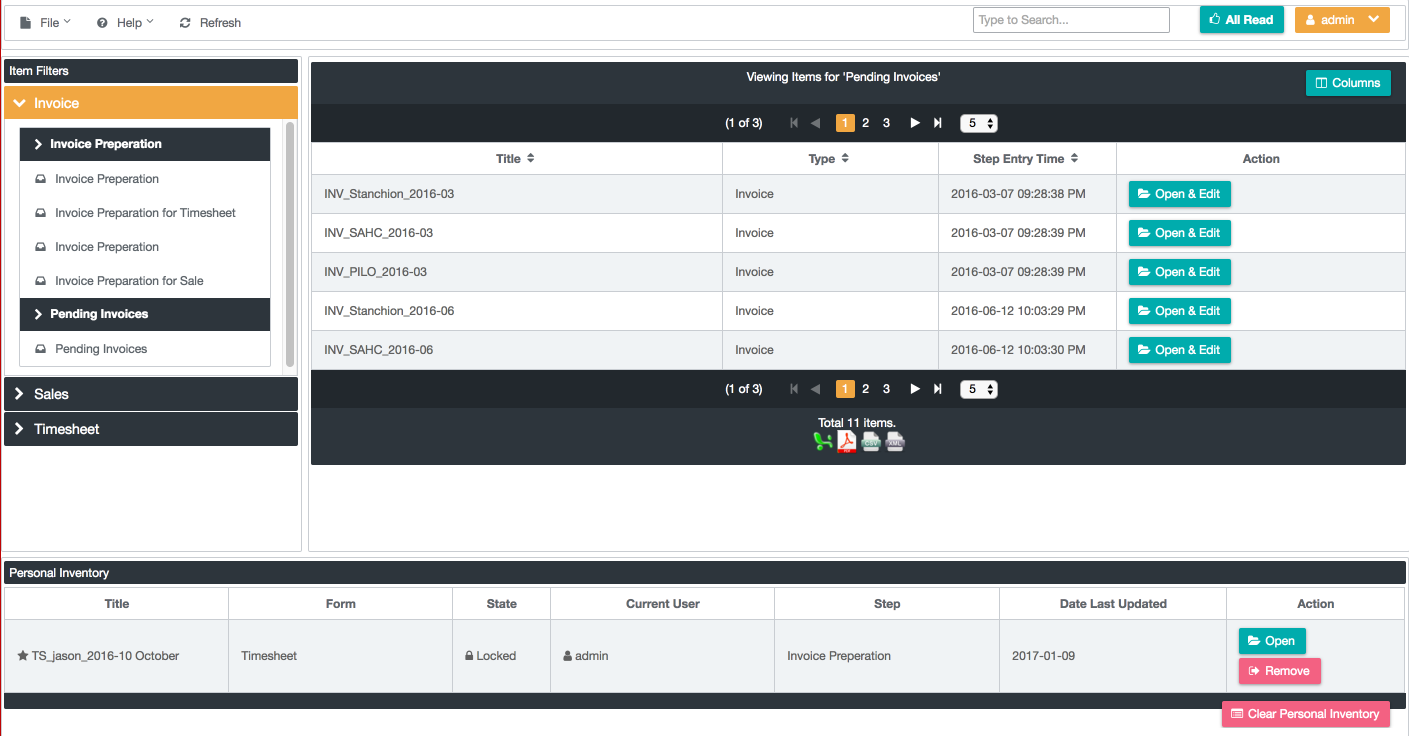Go to page 2 in bottom paginator

(x=865, y=389)
